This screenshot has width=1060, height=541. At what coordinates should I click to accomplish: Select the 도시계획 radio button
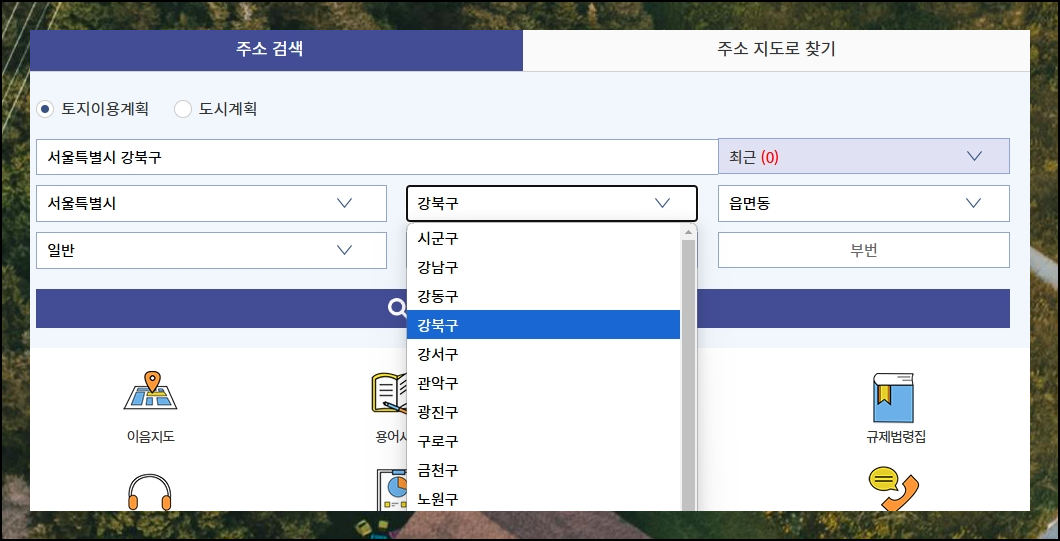(x=183, y=109)
